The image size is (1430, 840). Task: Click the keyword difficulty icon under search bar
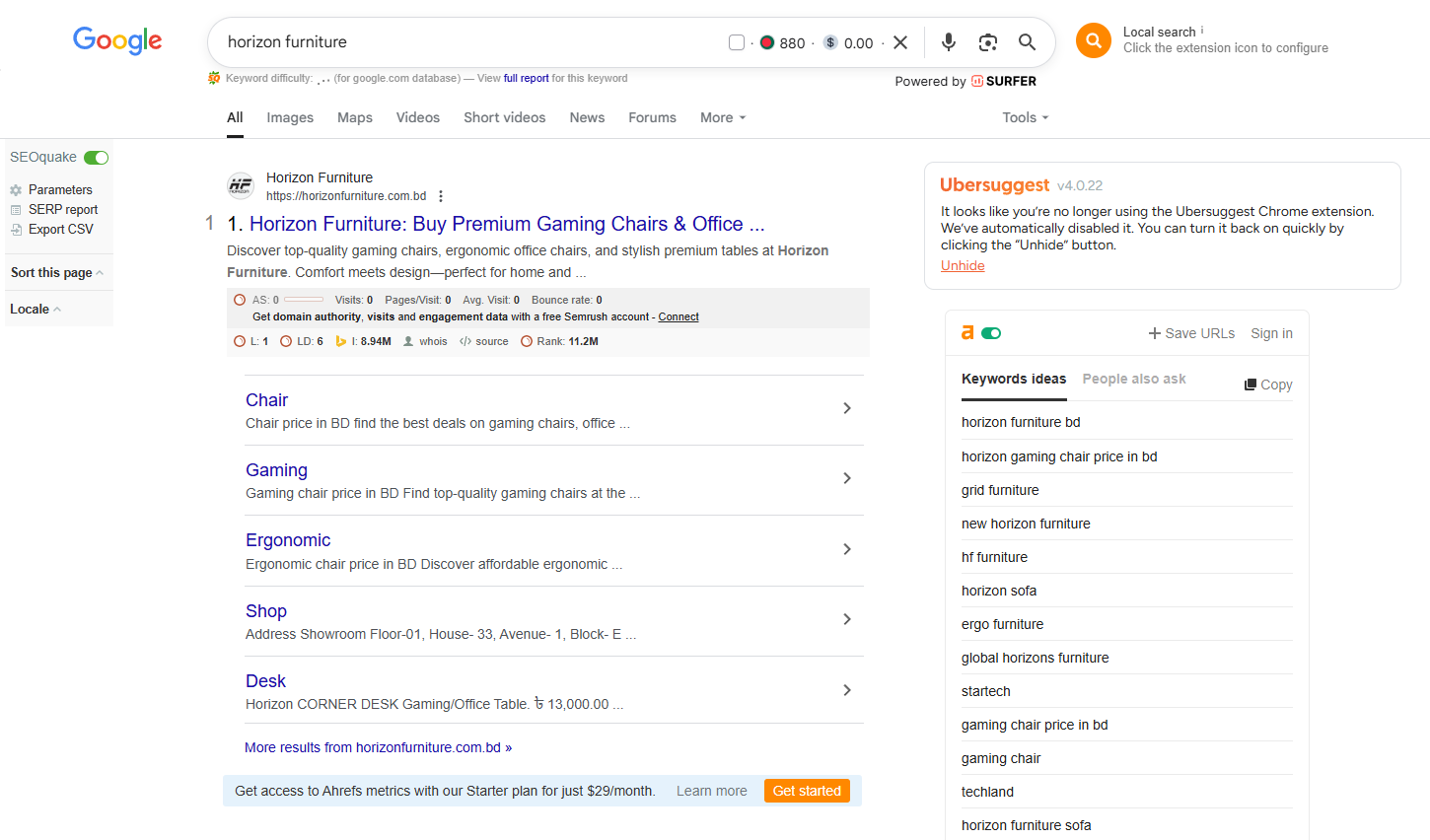(214, 78)
